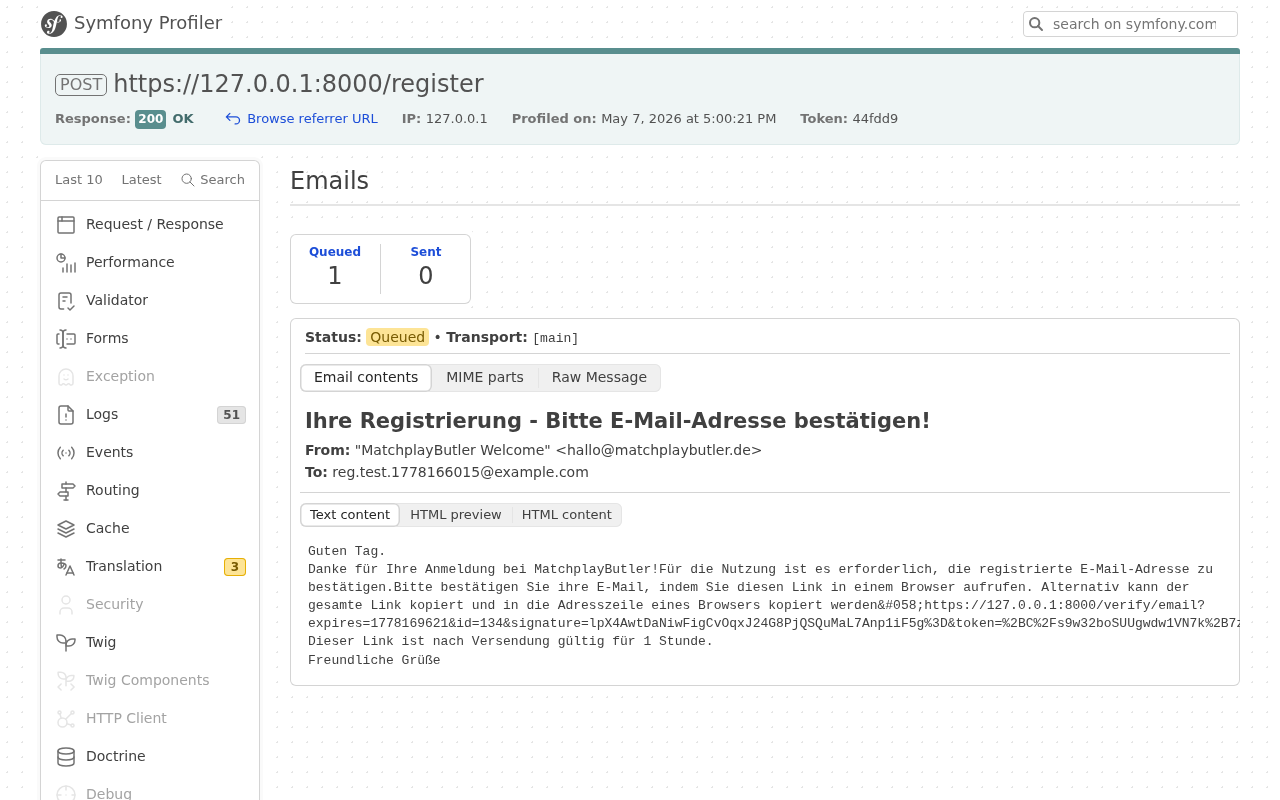Click the Performance chart icon
The width and height of the screenshot is (1280, 800).
(x=66, y=263)
